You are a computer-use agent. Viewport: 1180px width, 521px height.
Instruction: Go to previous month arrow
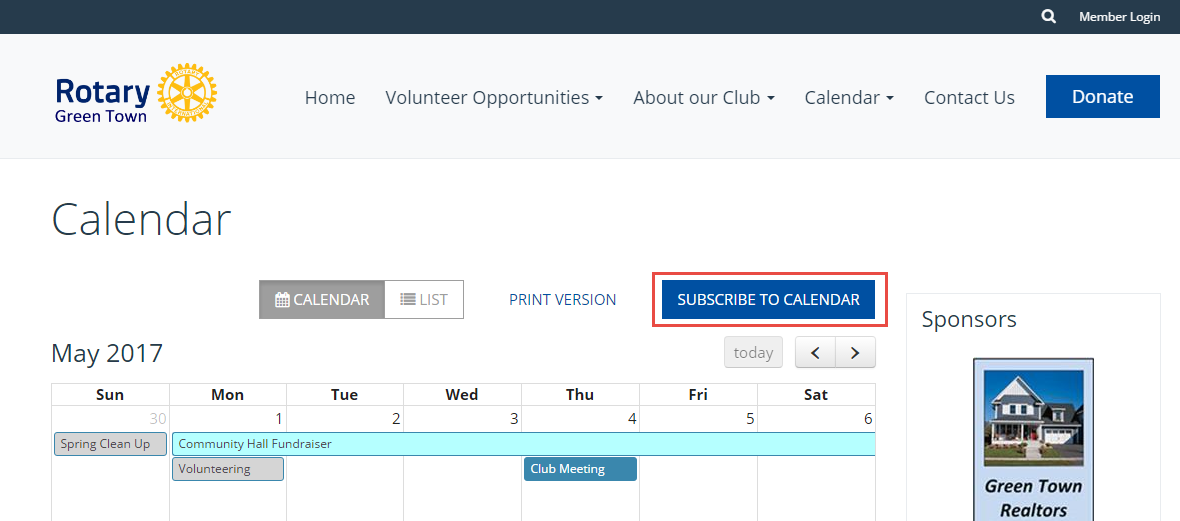click(815, 352)
